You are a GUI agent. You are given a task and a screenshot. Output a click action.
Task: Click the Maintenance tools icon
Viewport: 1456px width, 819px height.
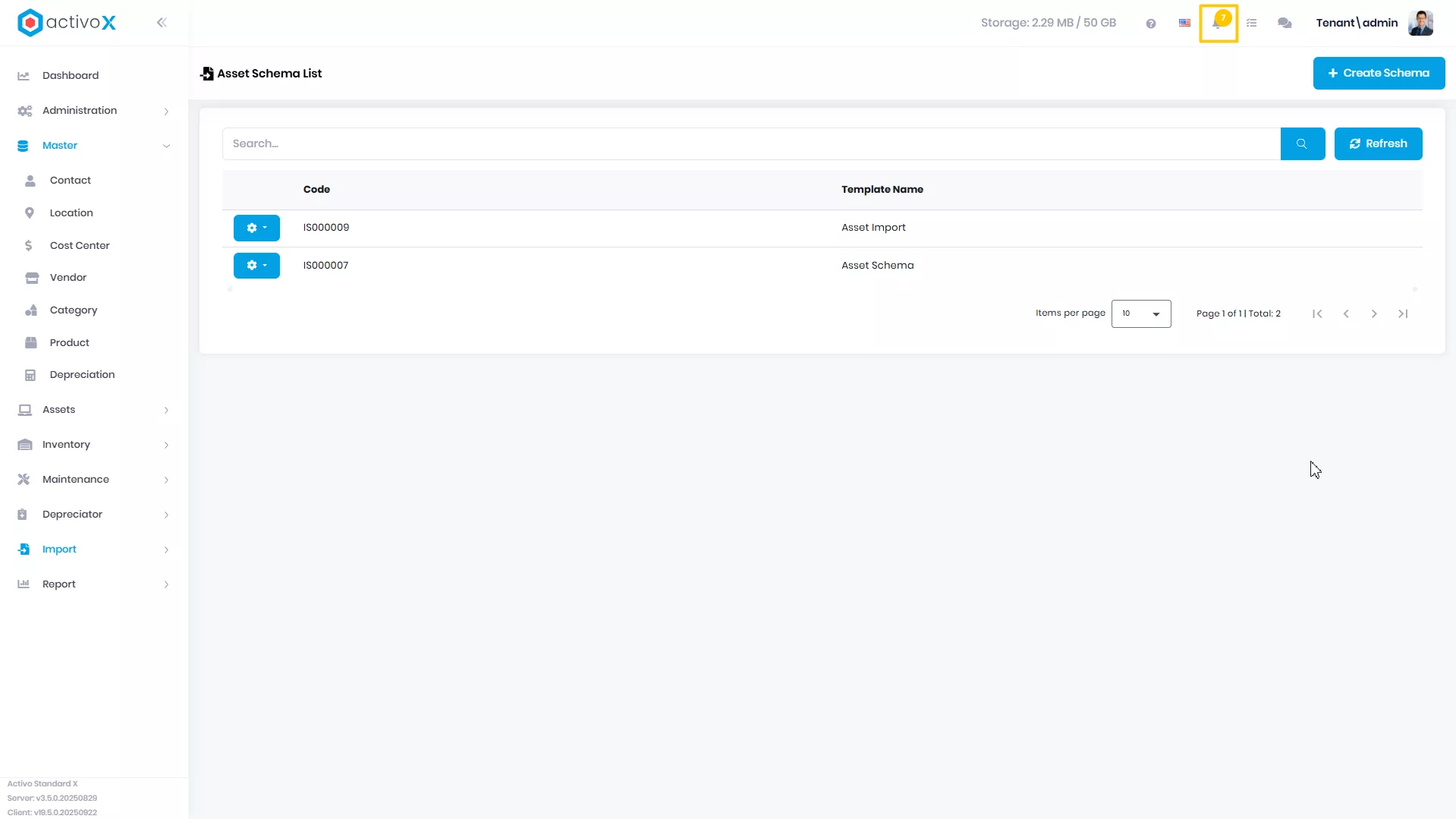24,480
